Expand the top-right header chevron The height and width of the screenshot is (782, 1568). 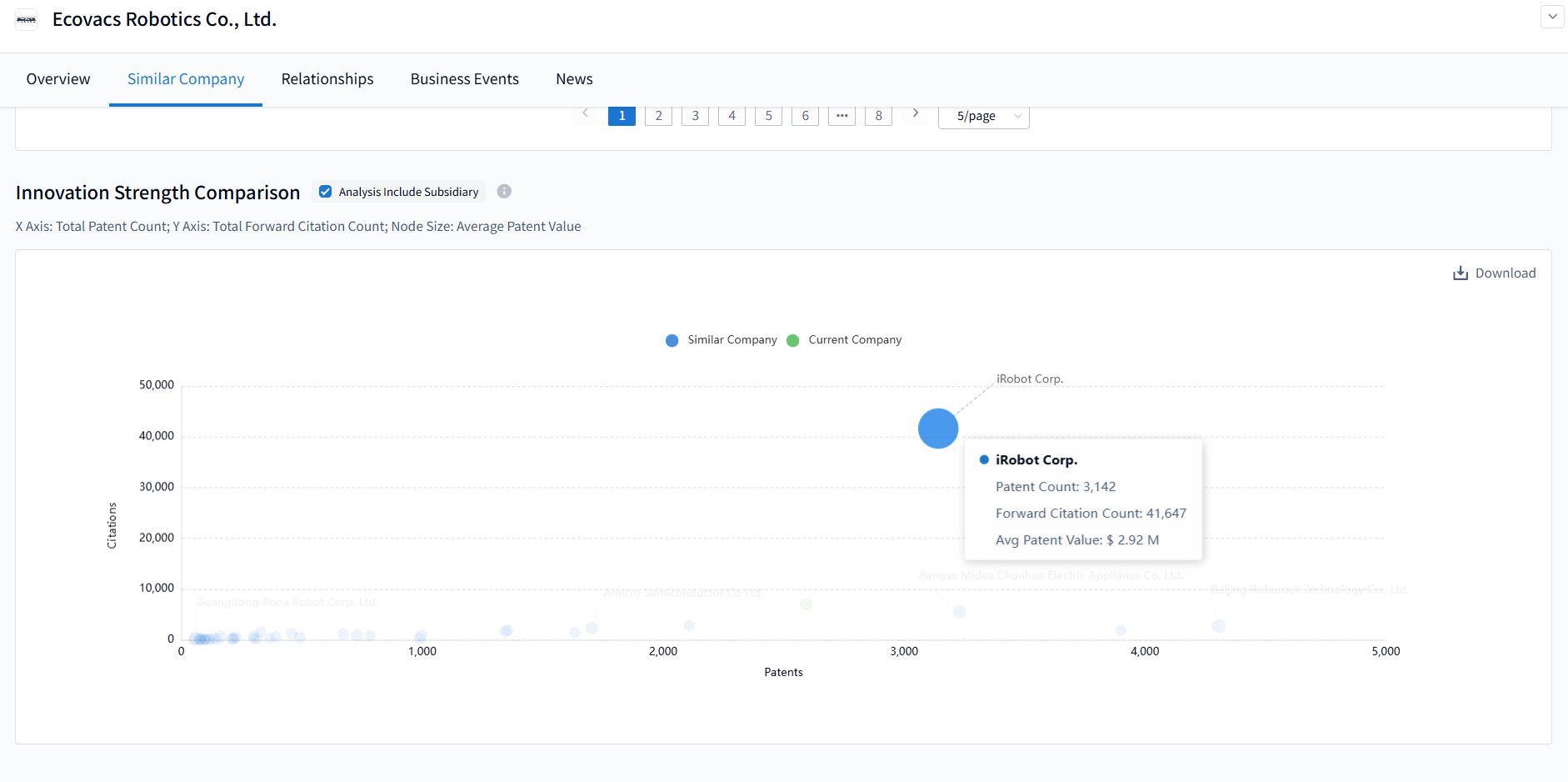1552,17
